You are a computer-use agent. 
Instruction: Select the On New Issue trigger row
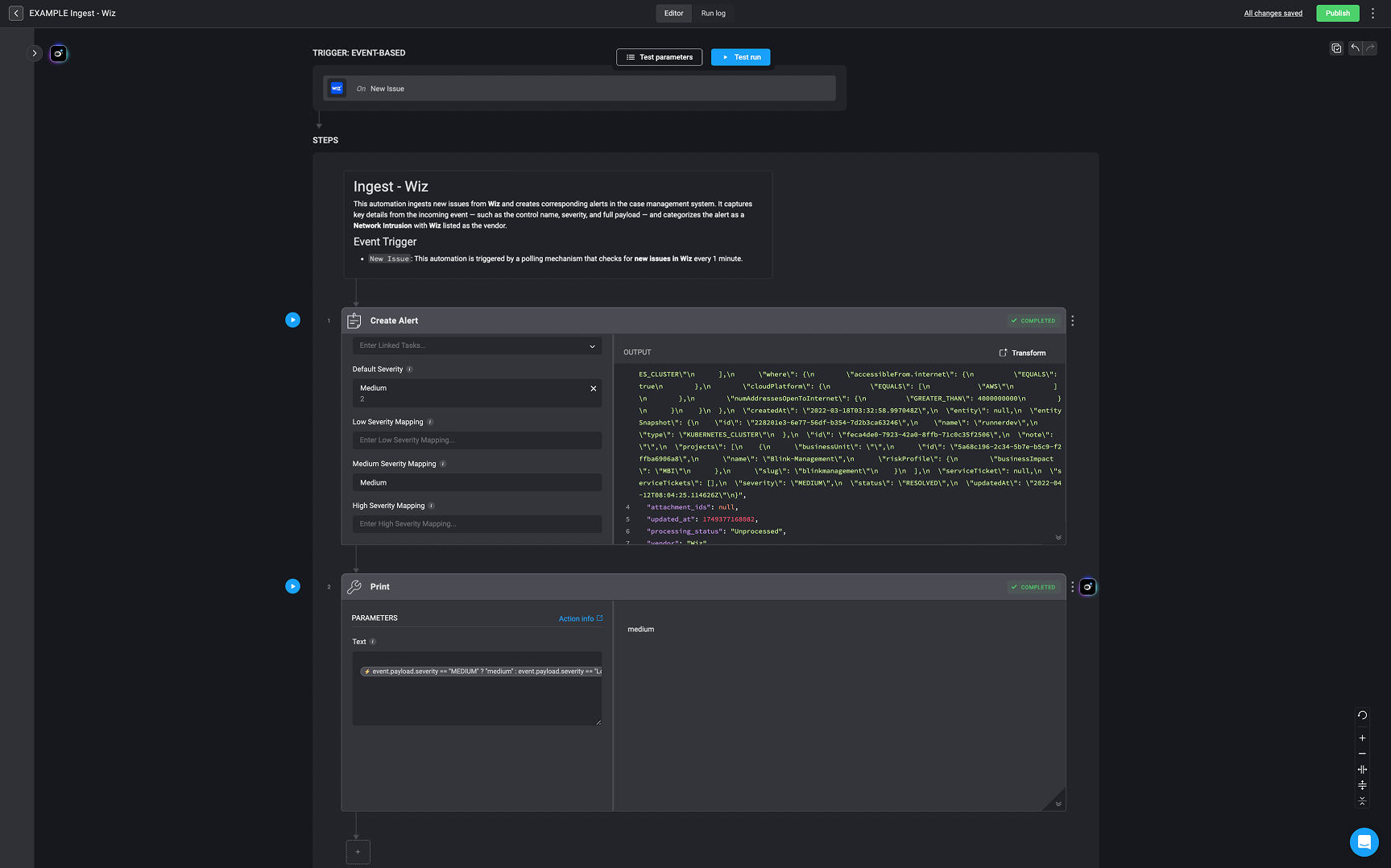(x=579, y=89)
